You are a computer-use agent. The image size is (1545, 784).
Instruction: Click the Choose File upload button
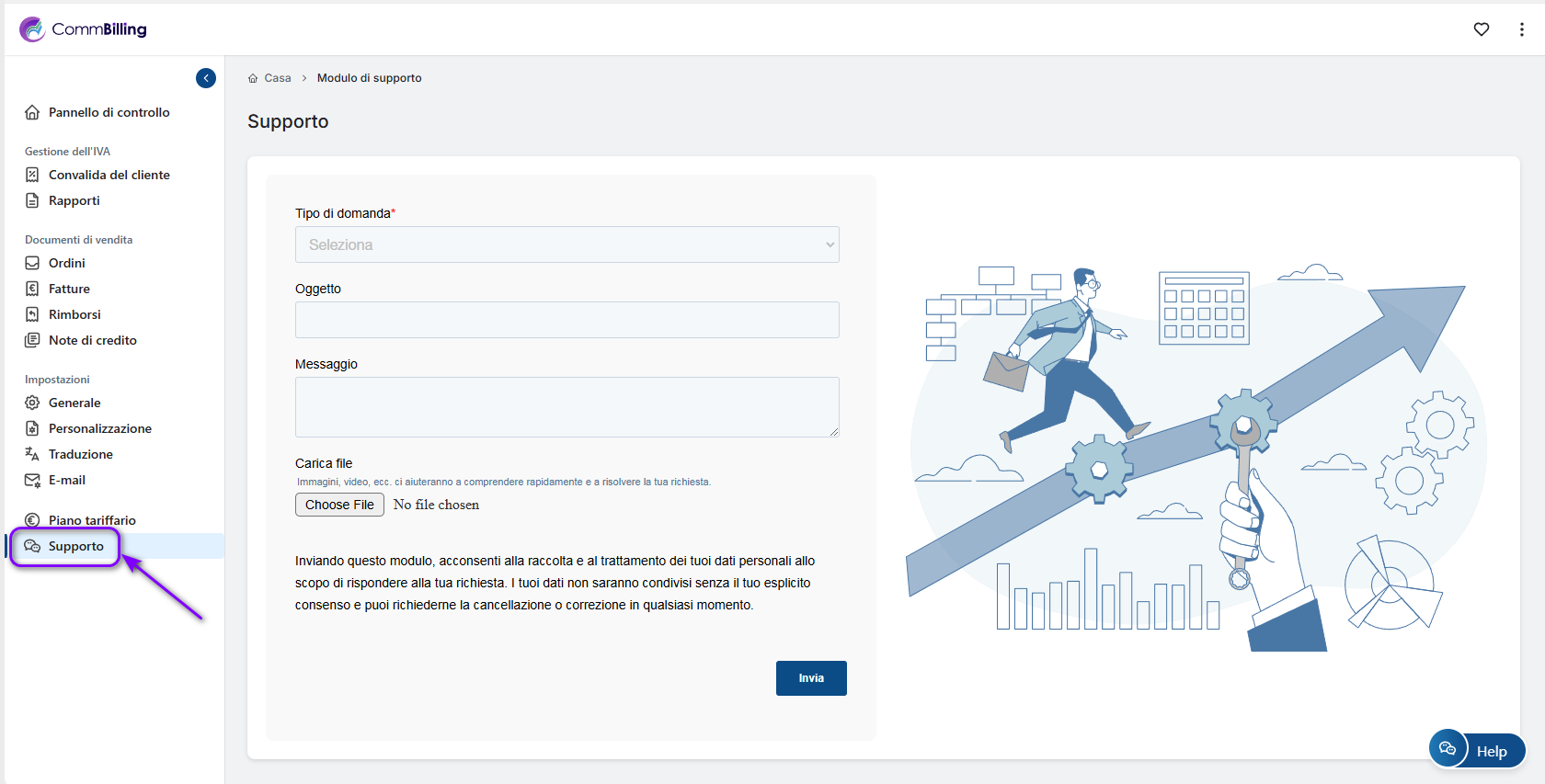coord(339,505)
